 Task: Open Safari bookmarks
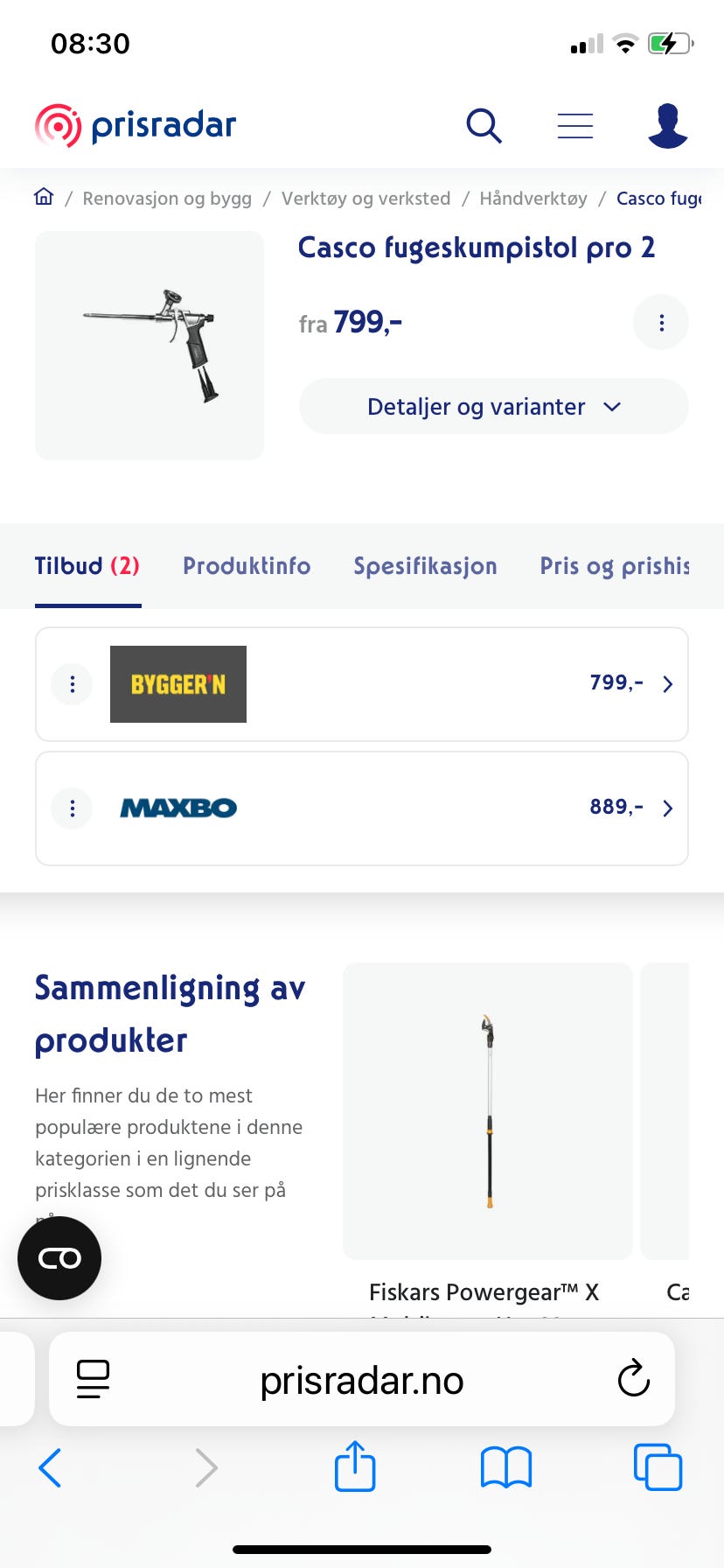click(506, 1467)
